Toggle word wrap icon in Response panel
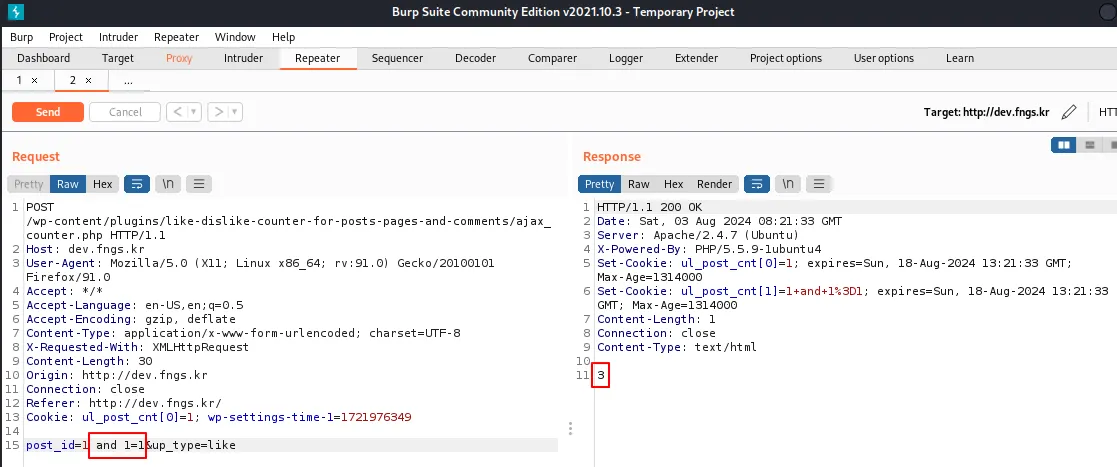Image resolution: width=1117 pixels, height=467 pixels. coord(757,184)
